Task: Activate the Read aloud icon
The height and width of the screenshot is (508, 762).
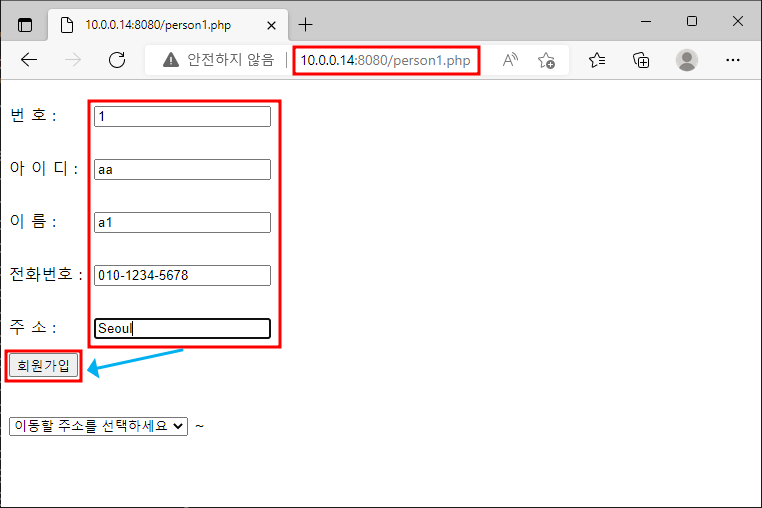Action: [x=510, y=60]
